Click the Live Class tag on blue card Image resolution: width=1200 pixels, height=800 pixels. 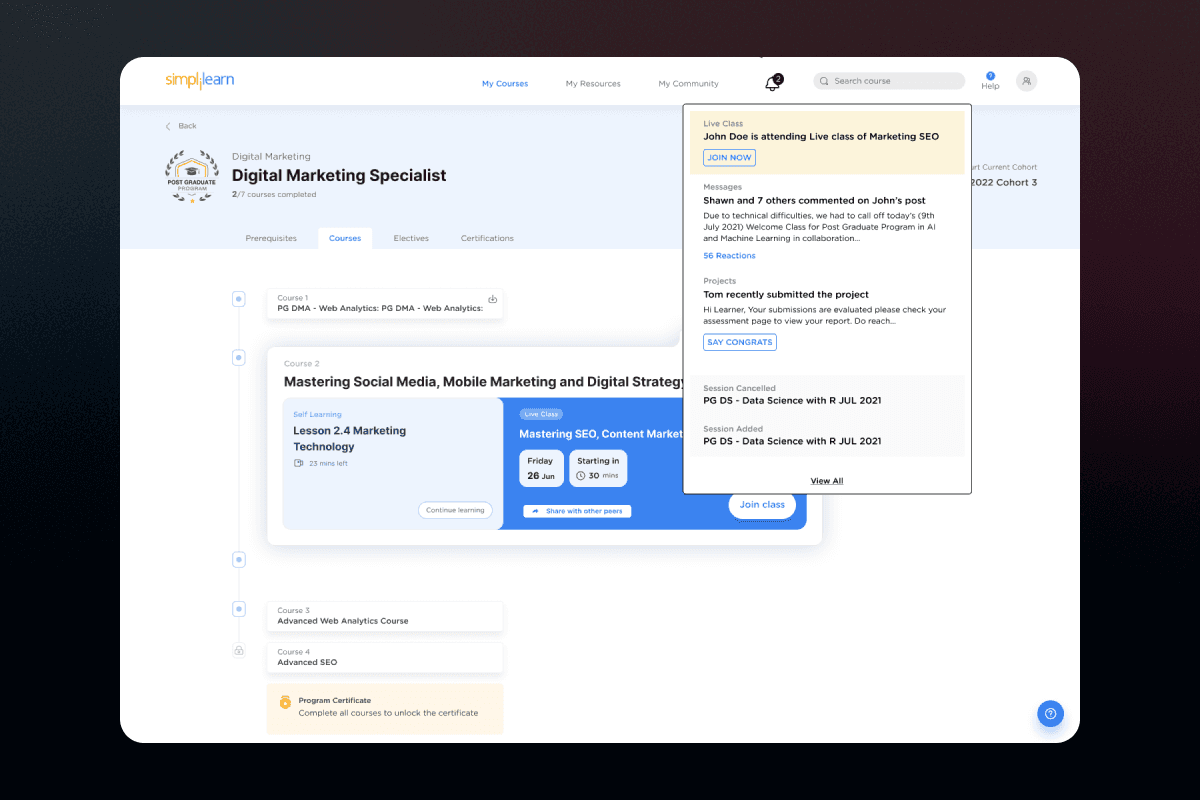541,414
